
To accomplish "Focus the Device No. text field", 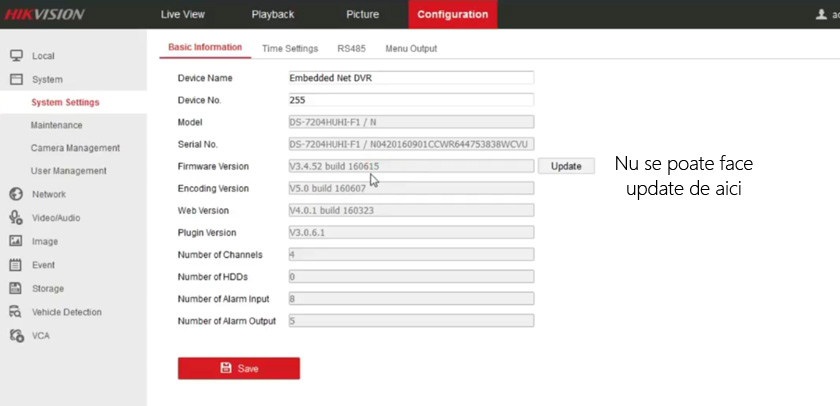I will tap(410, 100).
